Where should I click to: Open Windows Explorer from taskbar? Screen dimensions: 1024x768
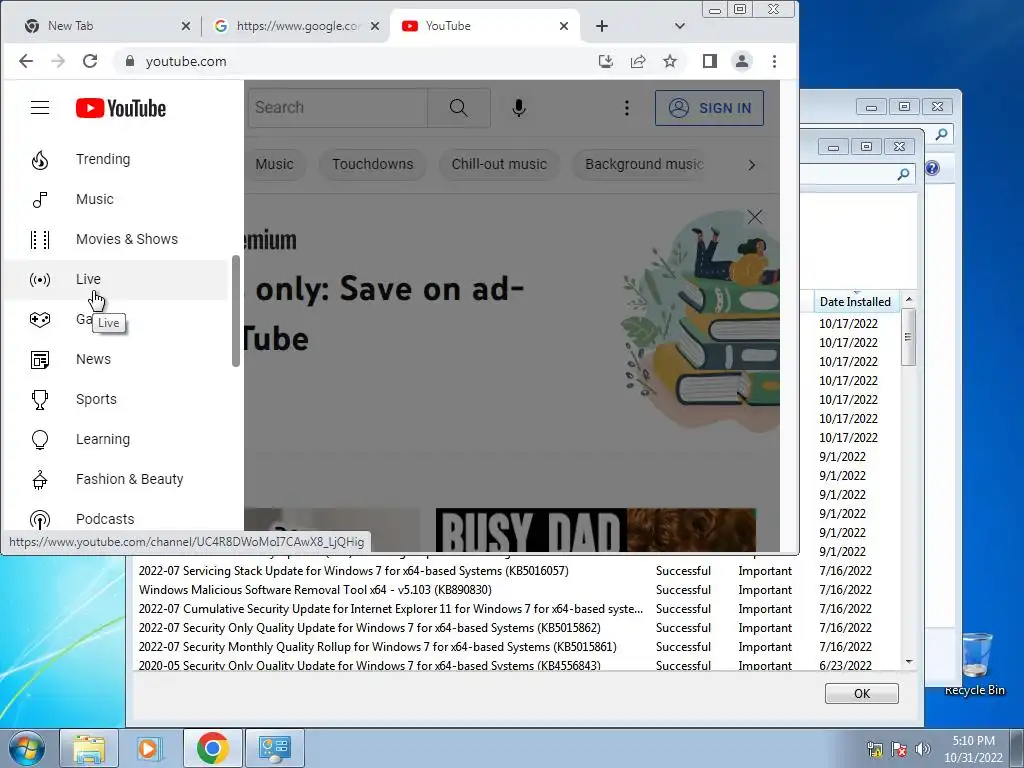click(x=89, y=748)
